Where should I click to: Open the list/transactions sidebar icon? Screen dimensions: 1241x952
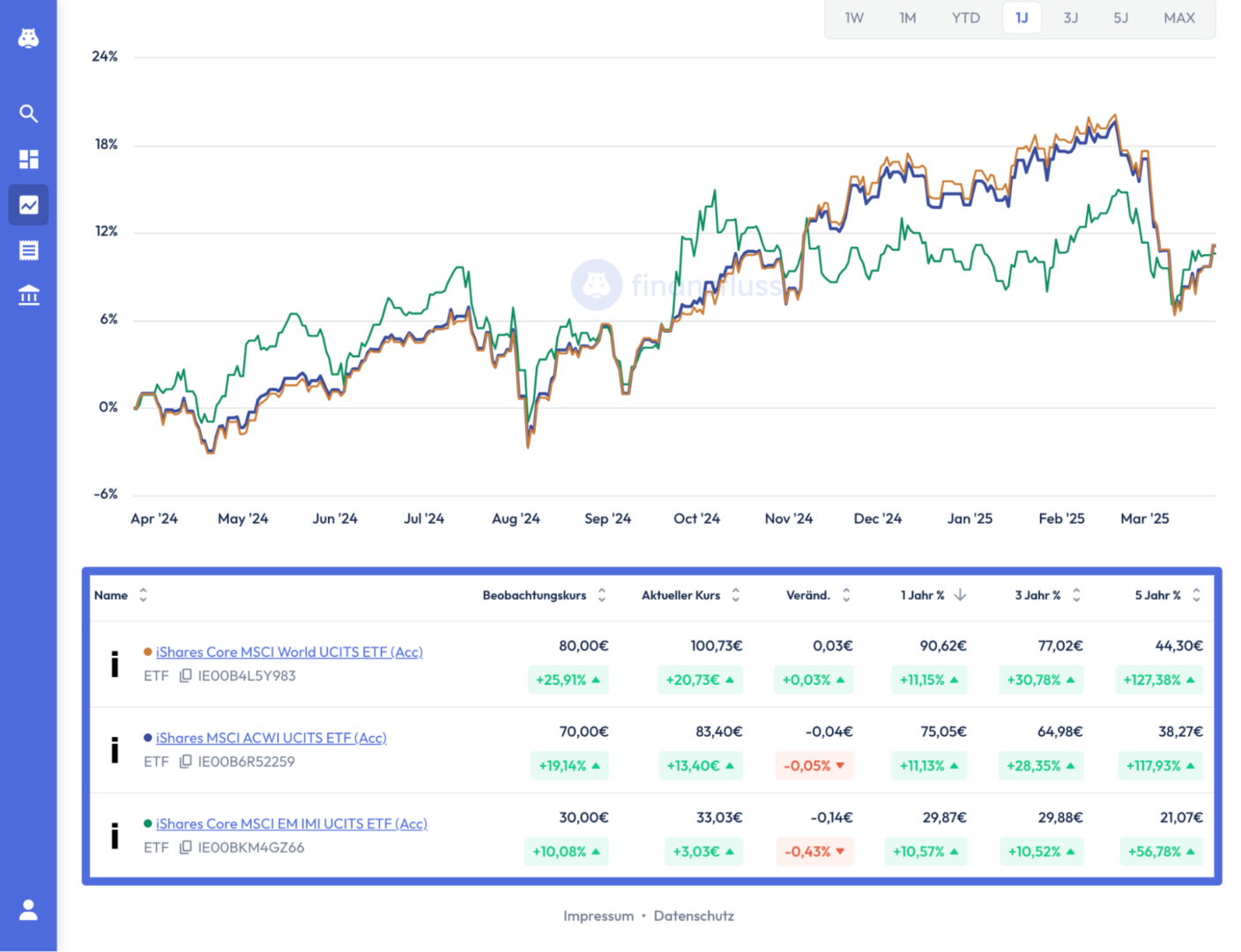28,250
